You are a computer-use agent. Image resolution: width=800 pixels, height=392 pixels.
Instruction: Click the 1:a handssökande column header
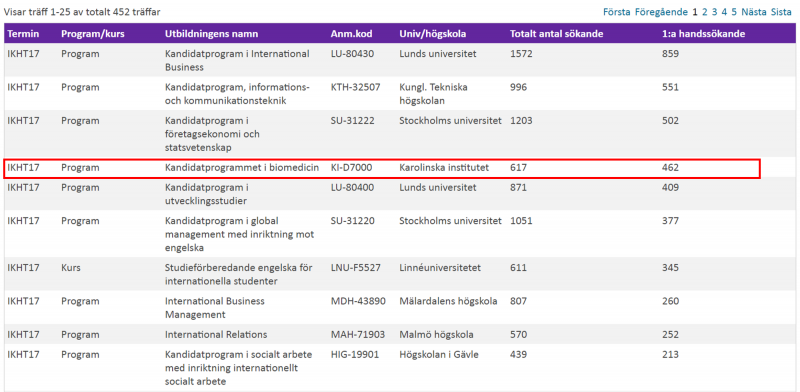703,34
